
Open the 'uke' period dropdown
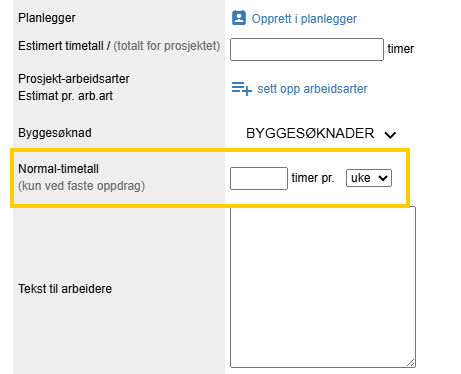pos(369,178)
